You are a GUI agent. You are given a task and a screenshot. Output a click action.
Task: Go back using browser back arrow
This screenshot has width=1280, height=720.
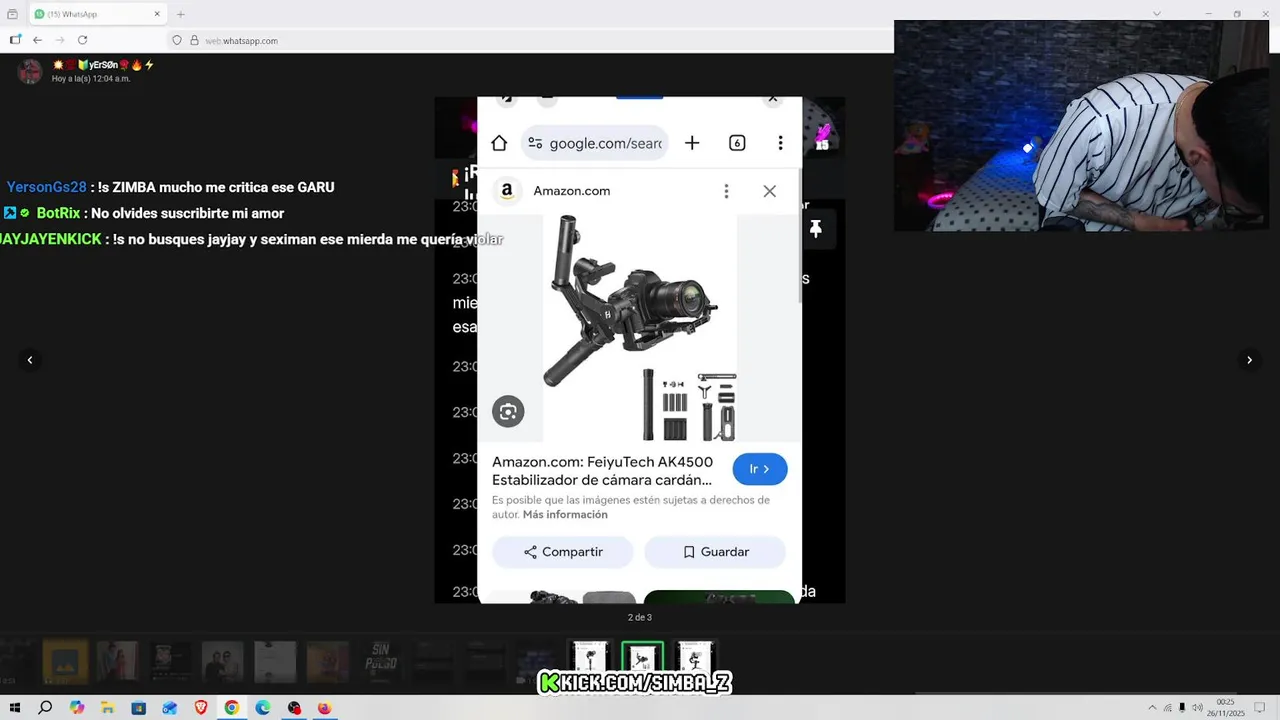coord(37,40)
